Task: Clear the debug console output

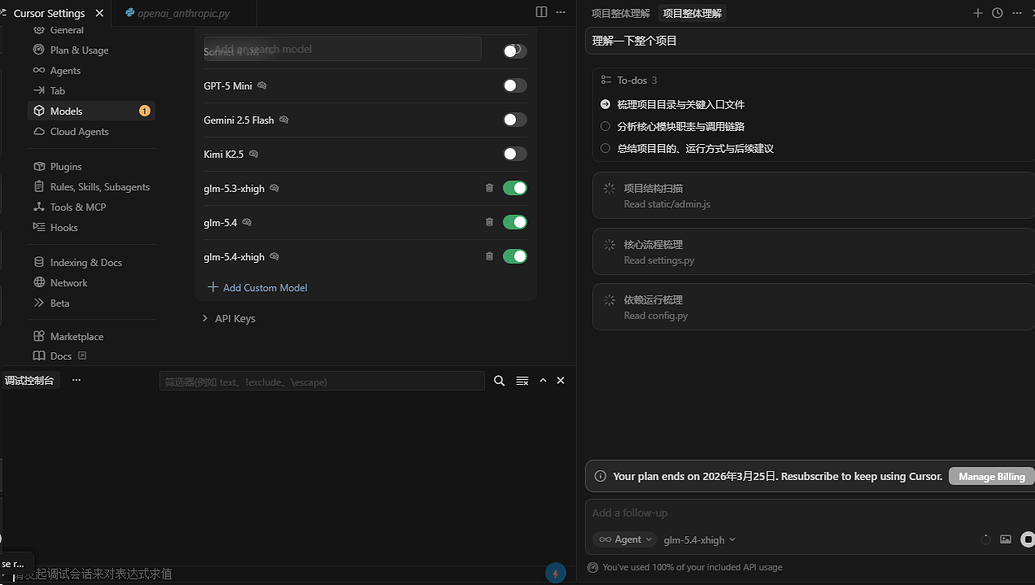Action: 522,381
